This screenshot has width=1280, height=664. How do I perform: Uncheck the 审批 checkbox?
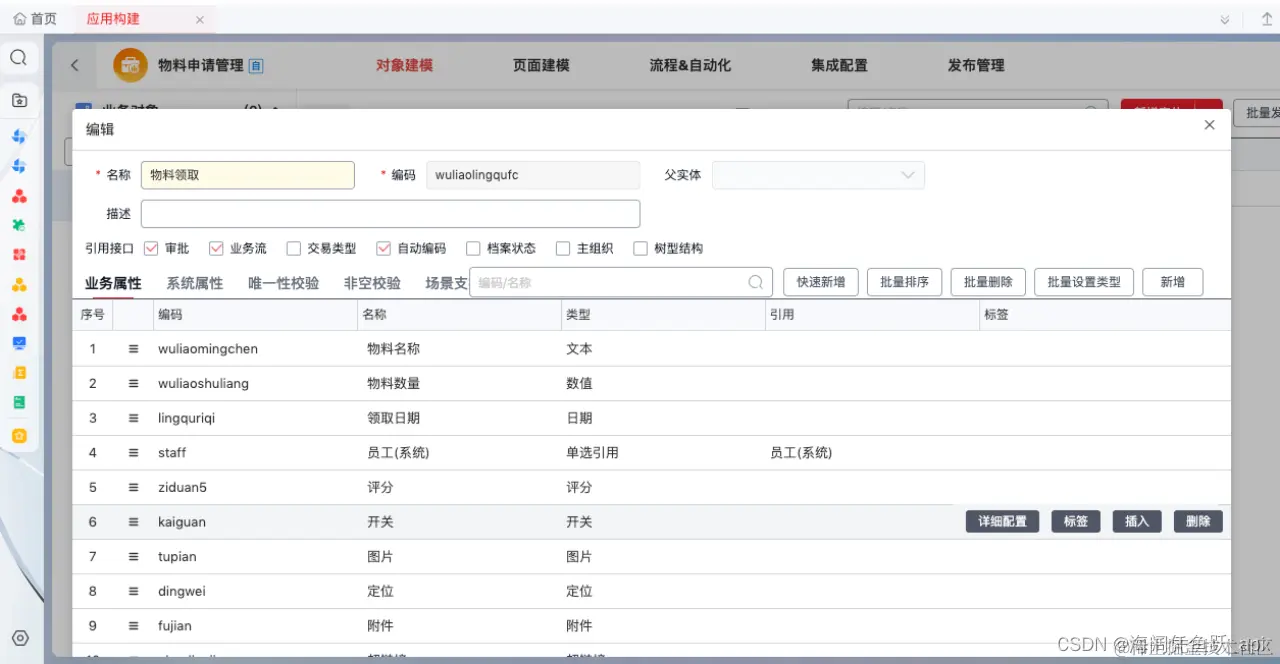pos(151,248)
